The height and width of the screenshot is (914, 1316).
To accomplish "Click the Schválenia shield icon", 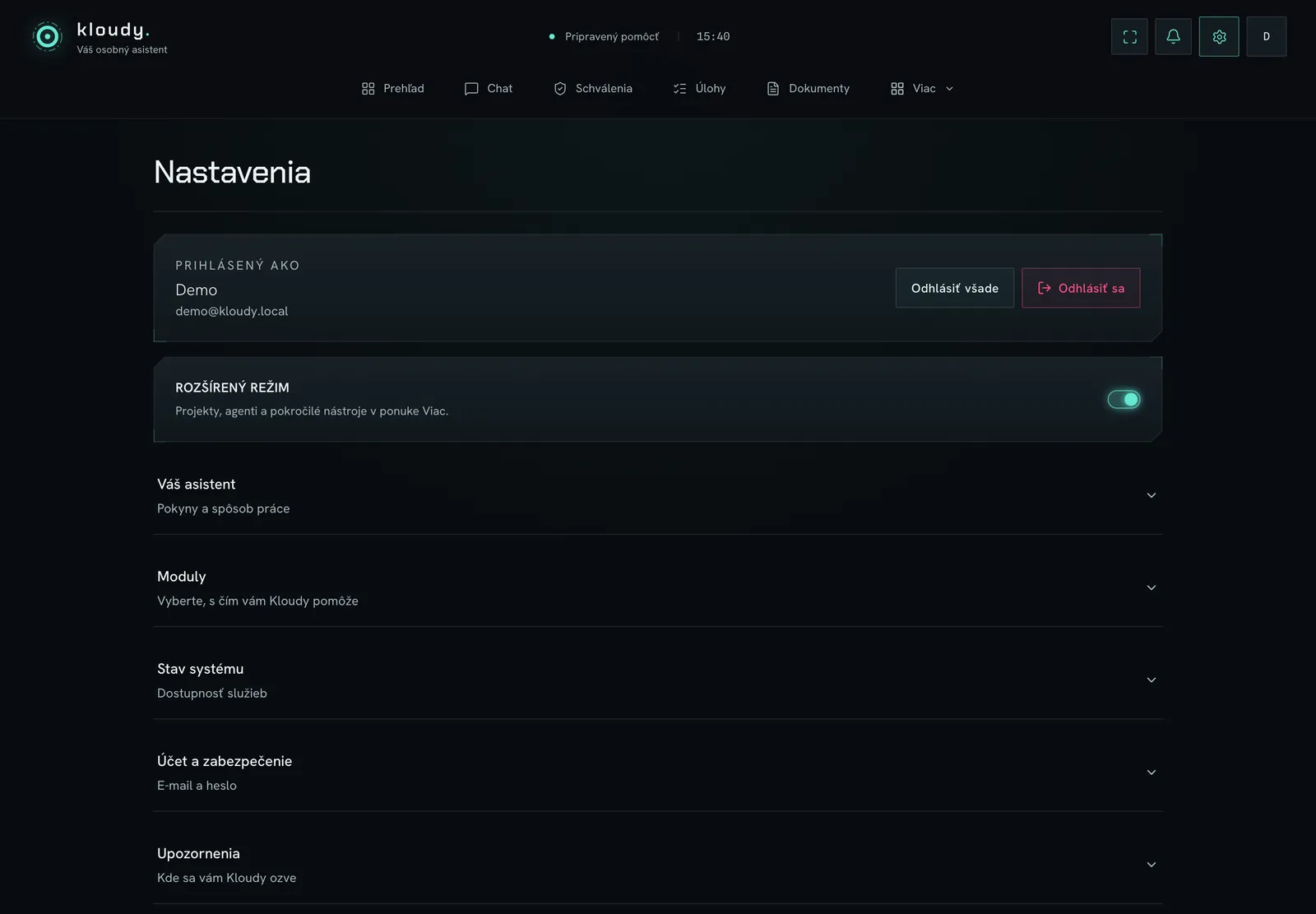I will pyautogui.click(x=560, y=89).
